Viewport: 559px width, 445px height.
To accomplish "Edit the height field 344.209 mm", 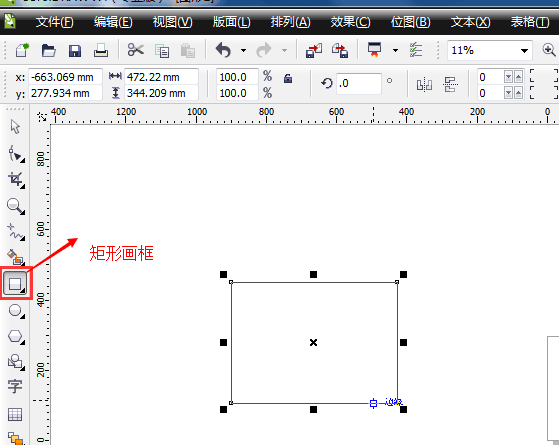I will click(161, 93).
